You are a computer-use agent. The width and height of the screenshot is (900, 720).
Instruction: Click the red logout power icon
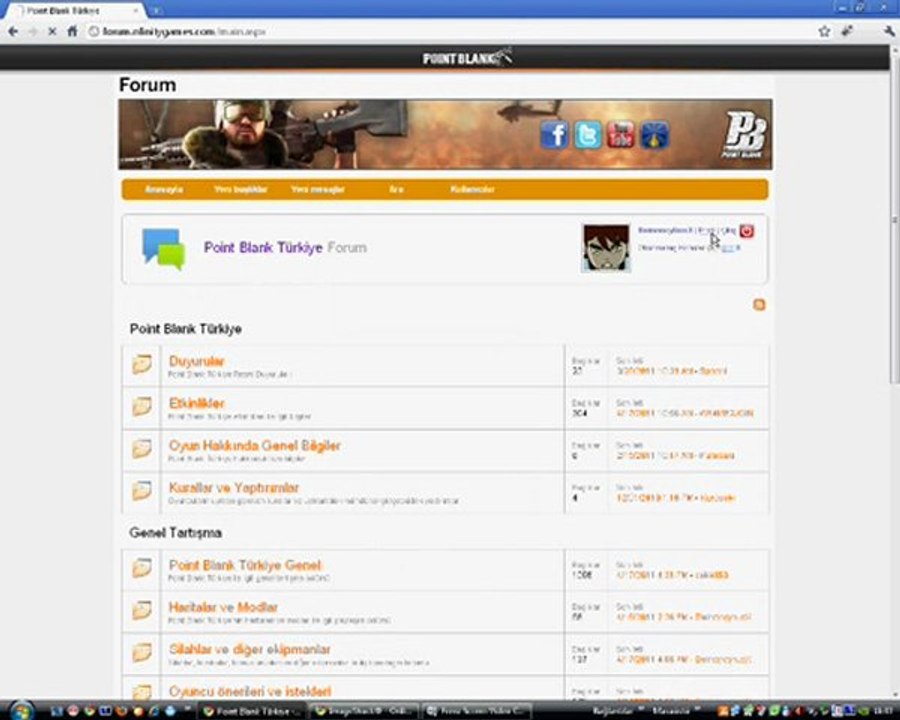pos(746,231)
